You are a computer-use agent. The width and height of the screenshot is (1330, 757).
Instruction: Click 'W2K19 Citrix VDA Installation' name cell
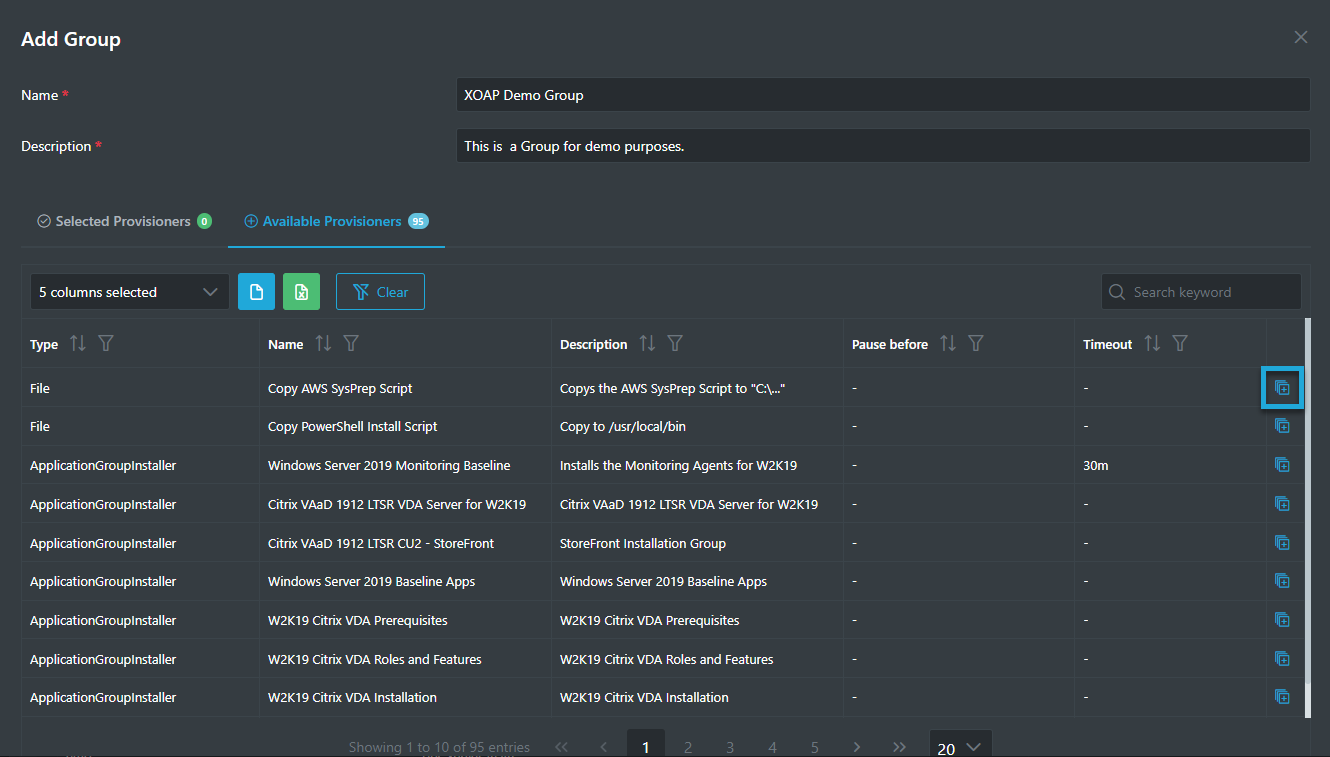point(352,697)
